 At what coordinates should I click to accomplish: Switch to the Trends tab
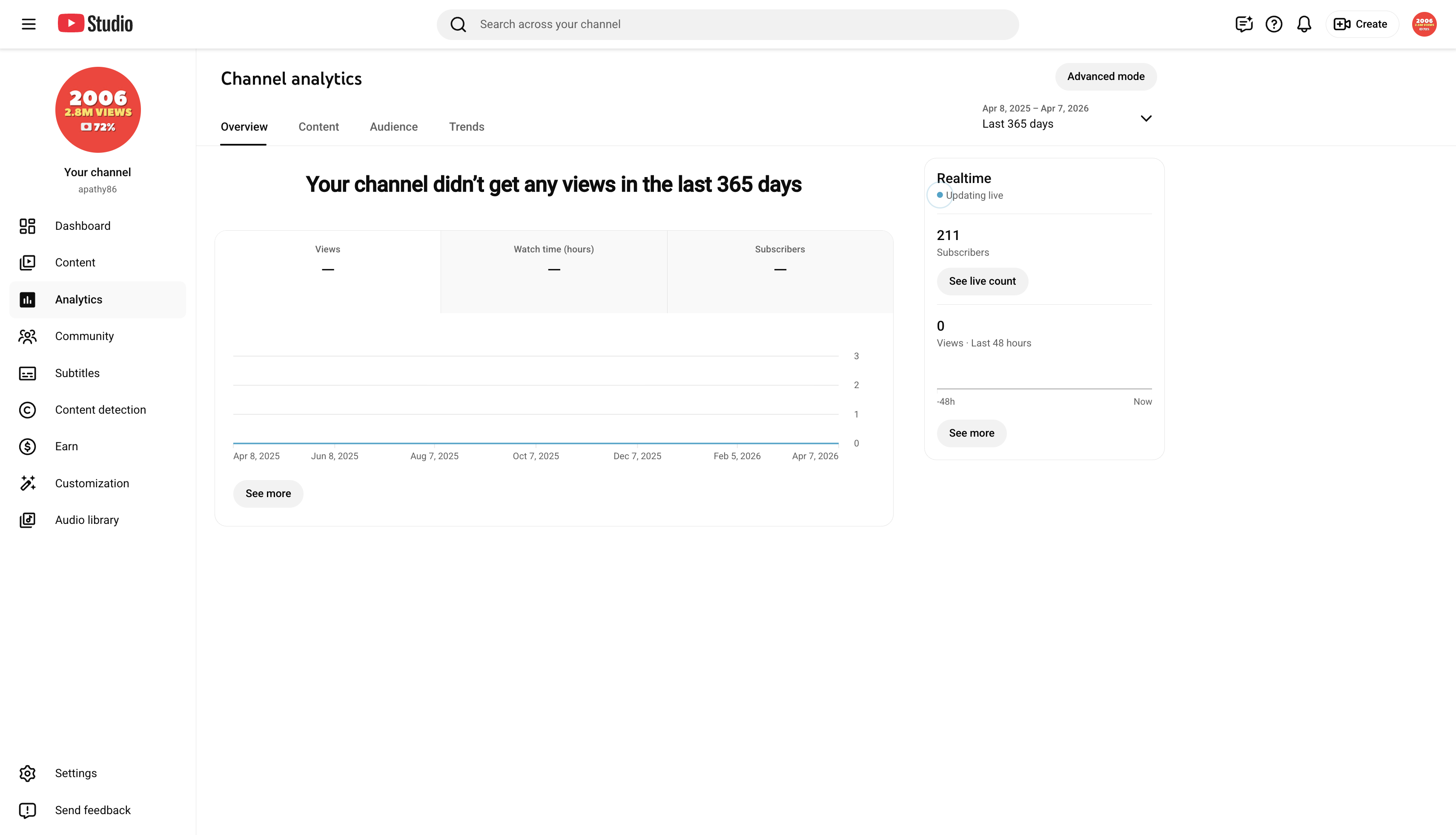(x=467, y=127)
